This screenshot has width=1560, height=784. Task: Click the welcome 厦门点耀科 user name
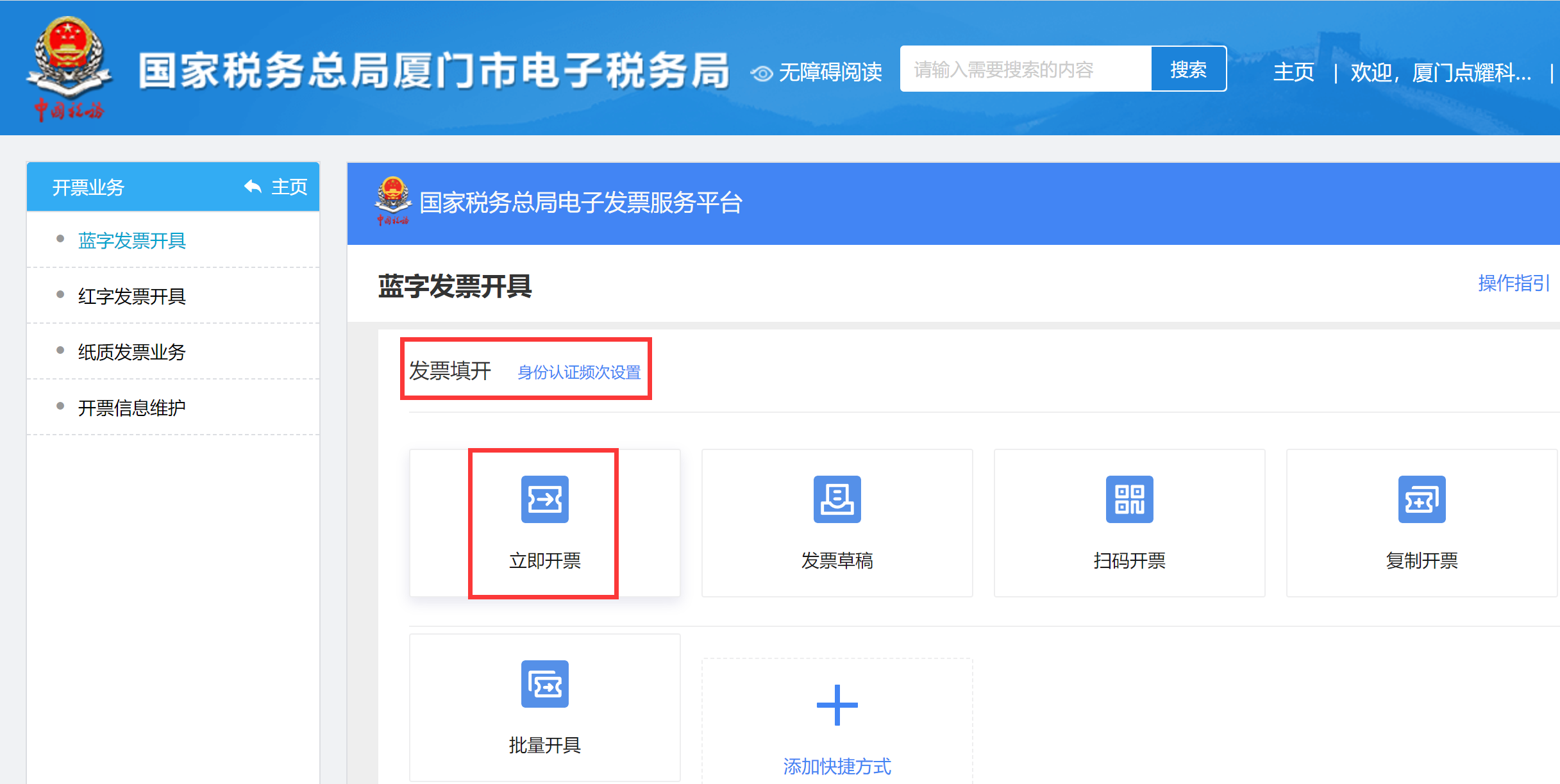(x=1441, y=72)
